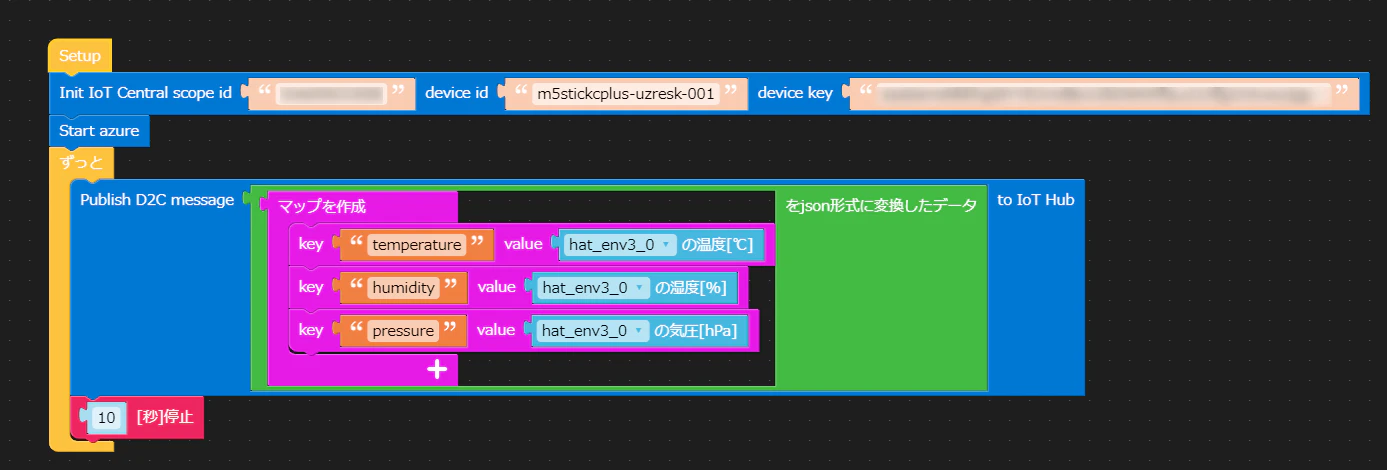Open the hat_env3_0 dropdown in the pressure row
Image resolution: width=1387 pixels, height=470 pixels.
[x=593, y=330]
